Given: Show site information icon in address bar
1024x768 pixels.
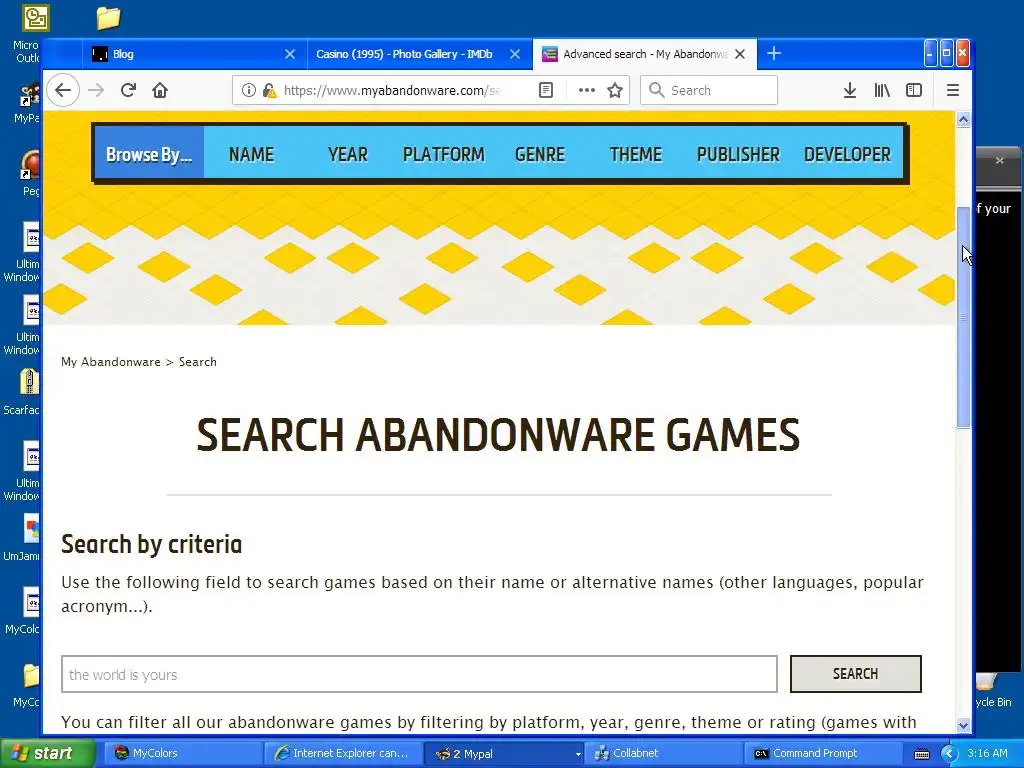Looking at the screenshot, I should [x=248, y=90].
